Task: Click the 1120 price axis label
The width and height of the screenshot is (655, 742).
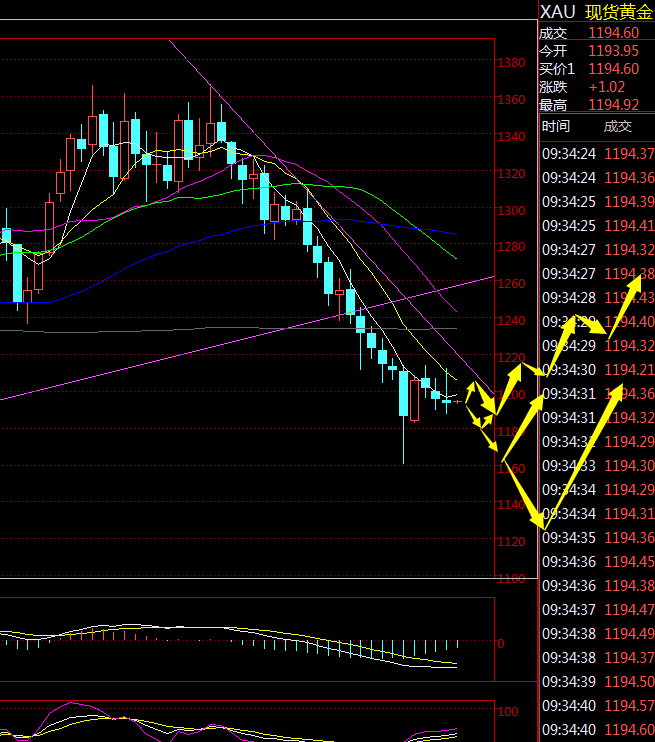Action: coord(511,542)
